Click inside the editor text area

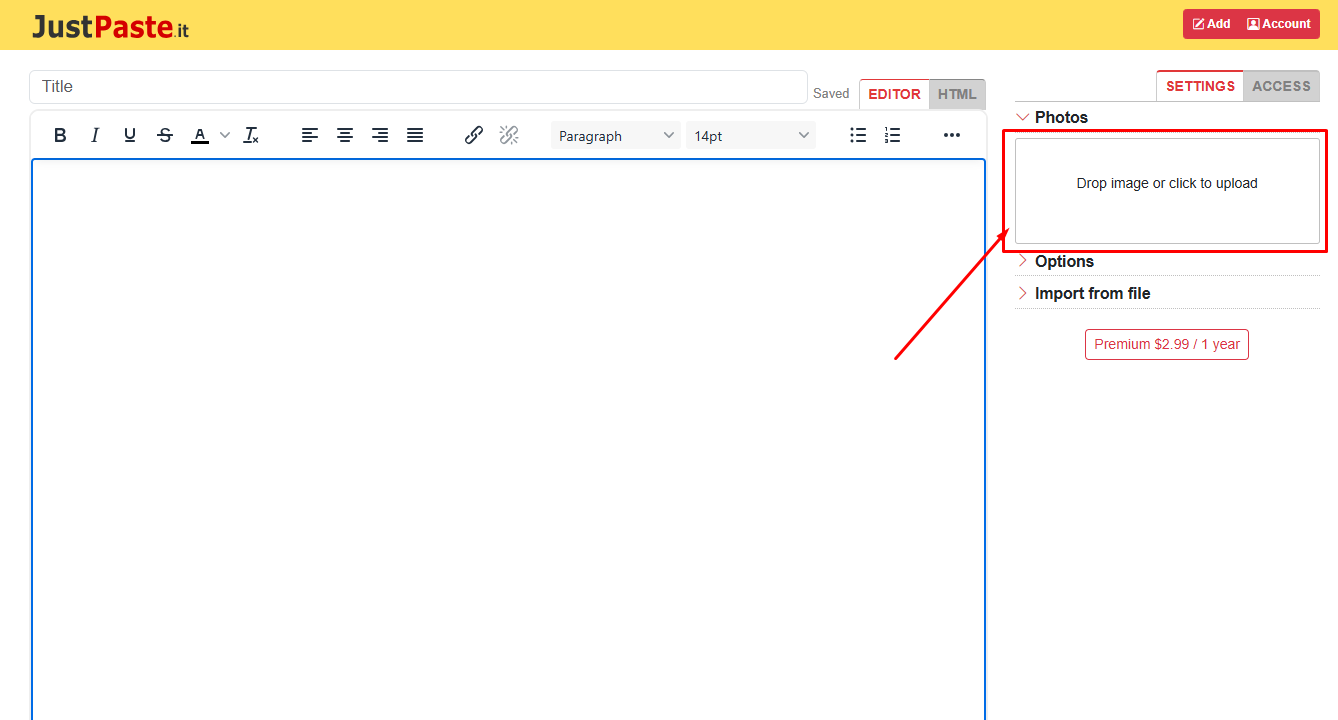tap(508, 439)
